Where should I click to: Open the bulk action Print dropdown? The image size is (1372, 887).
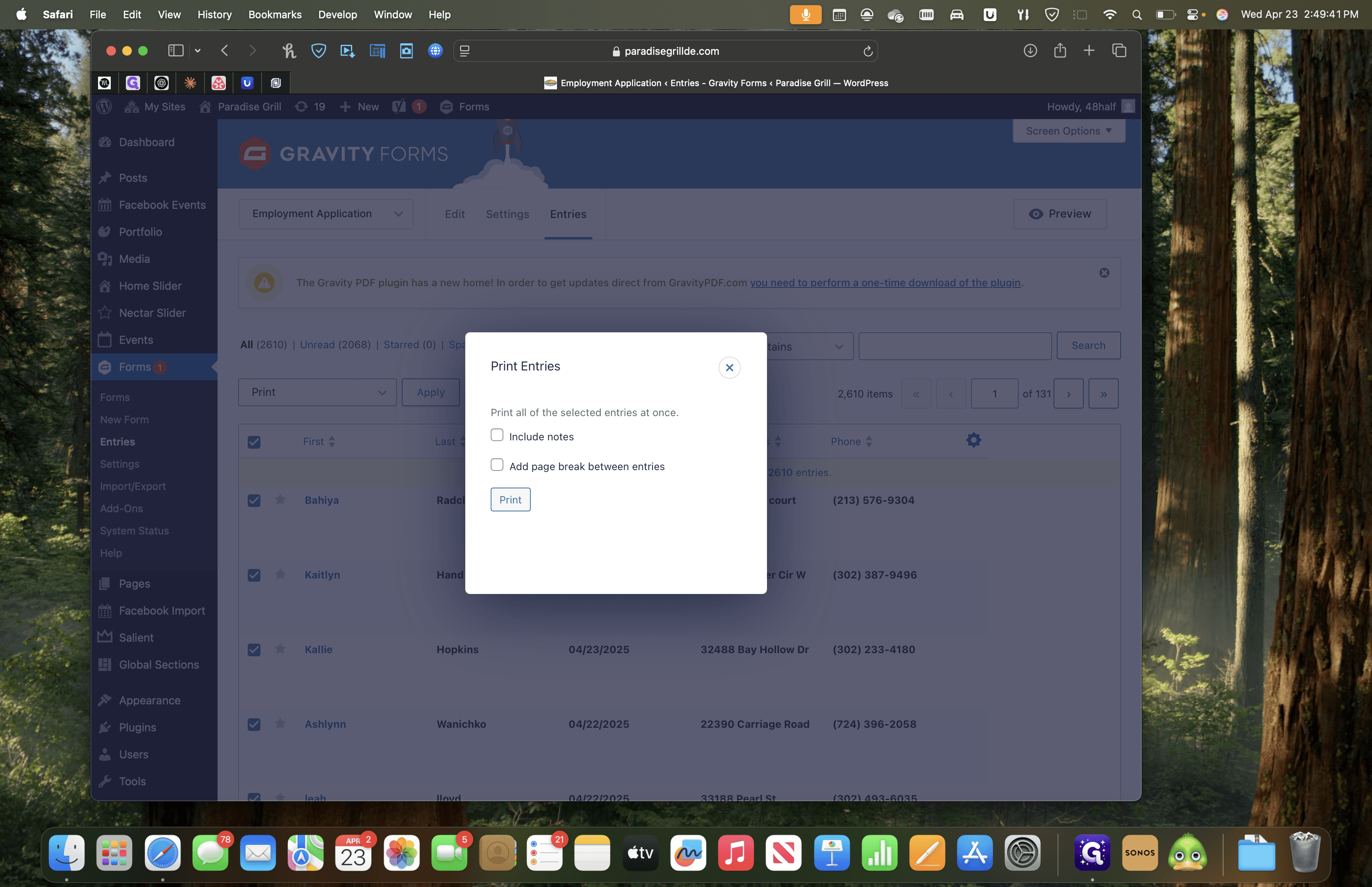pos(317,392)
